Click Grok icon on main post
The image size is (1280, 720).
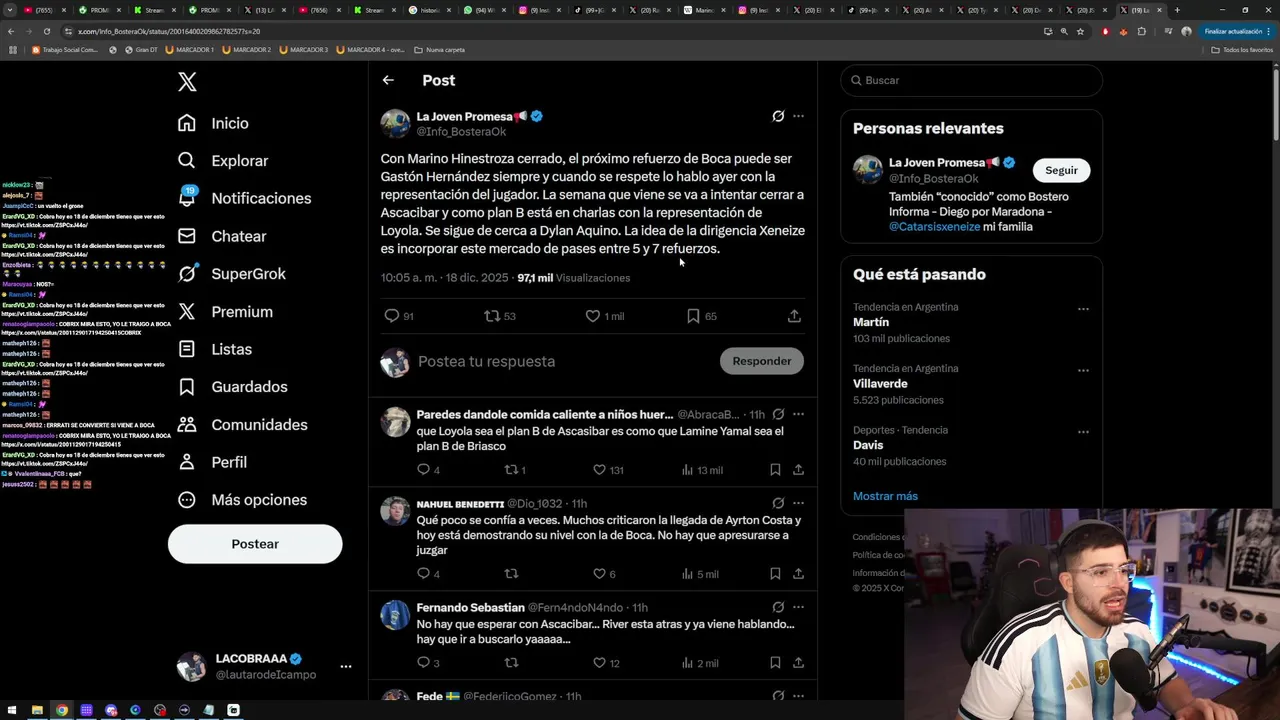[778, 116]
